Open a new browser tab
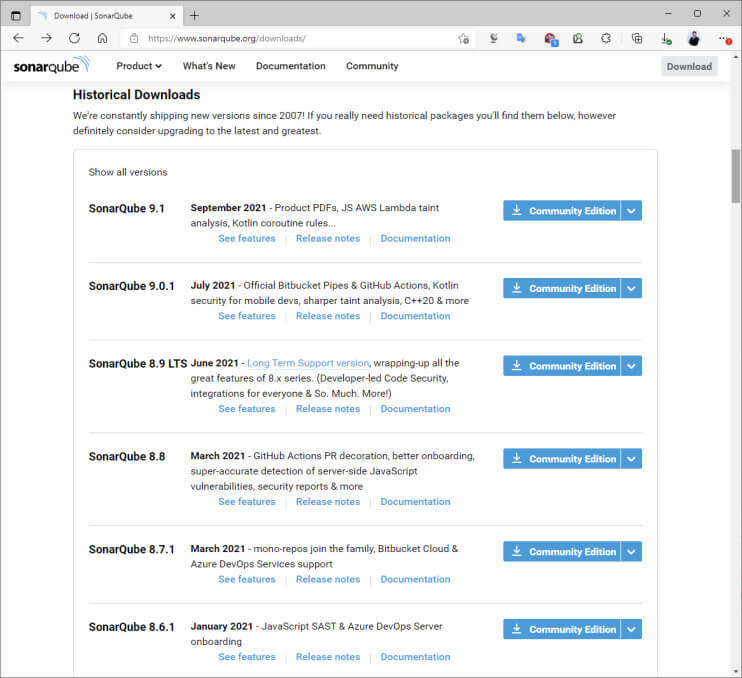The image size is (742, 678). pyautogui.click(x=194, y=16)
